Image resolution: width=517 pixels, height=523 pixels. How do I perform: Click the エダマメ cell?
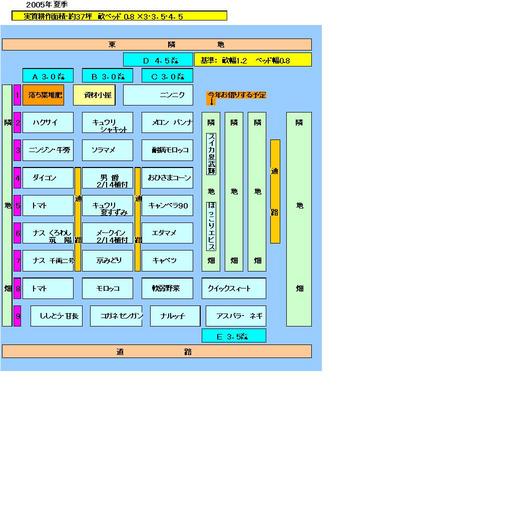pyautogui.click(x=167, y=233)
